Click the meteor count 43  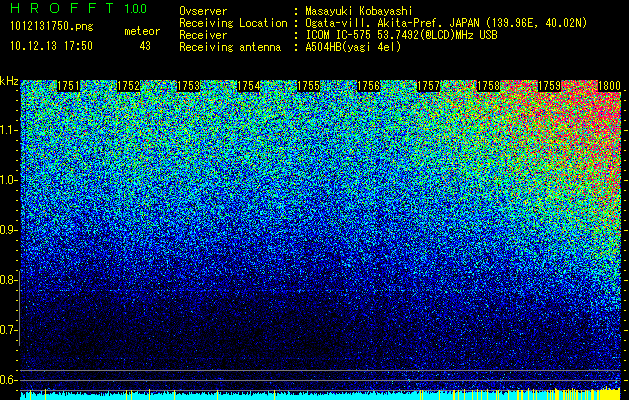(x=145, y=46)
